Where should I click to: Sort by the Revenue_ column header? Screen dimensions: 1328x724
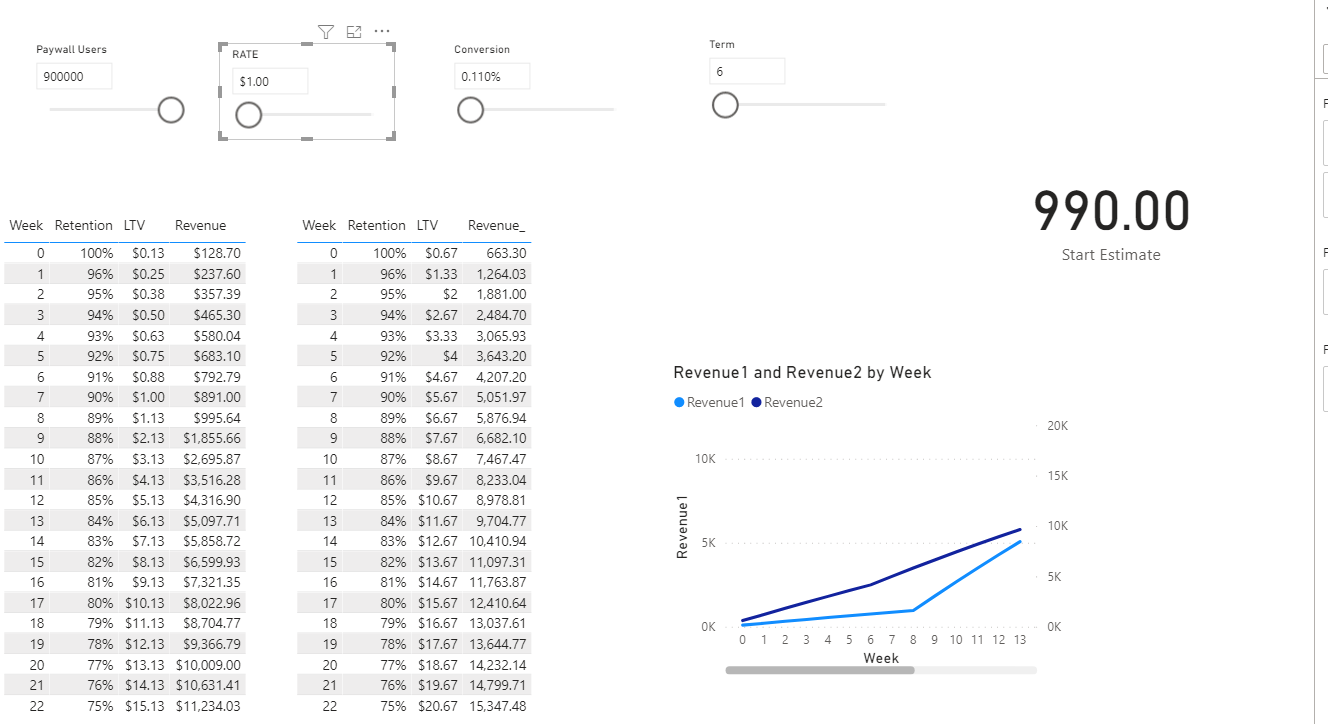(x=497, y=226)
